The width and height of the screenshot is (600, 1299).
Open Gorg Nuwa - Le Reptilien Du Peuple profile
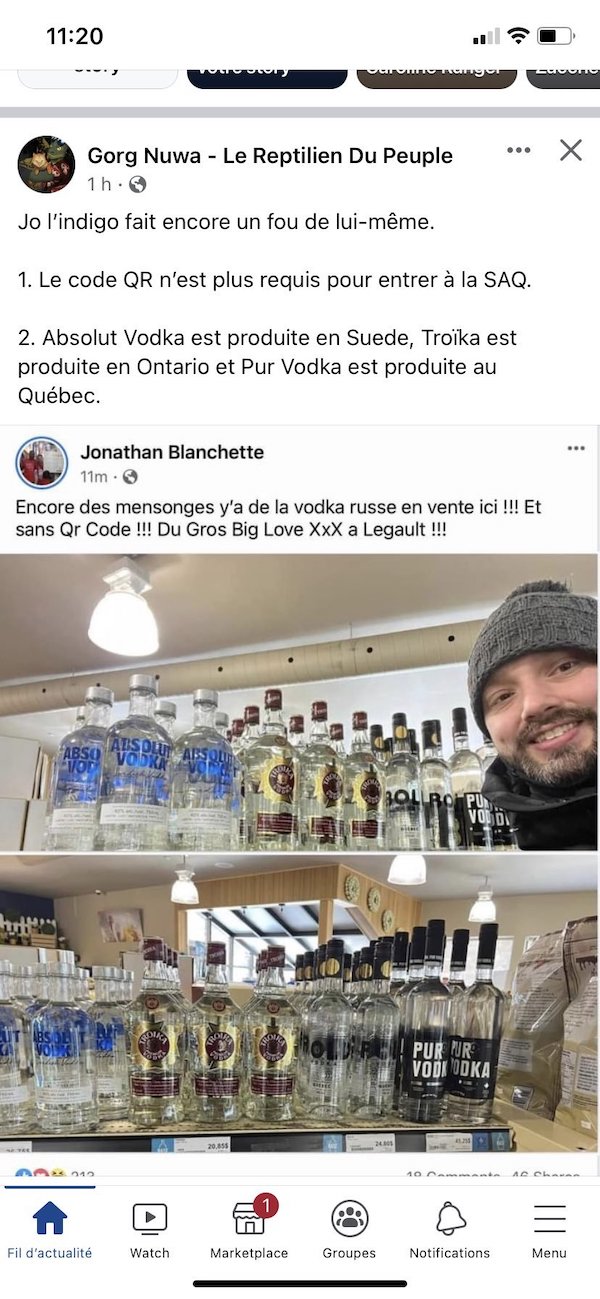(x=270, y=155)
